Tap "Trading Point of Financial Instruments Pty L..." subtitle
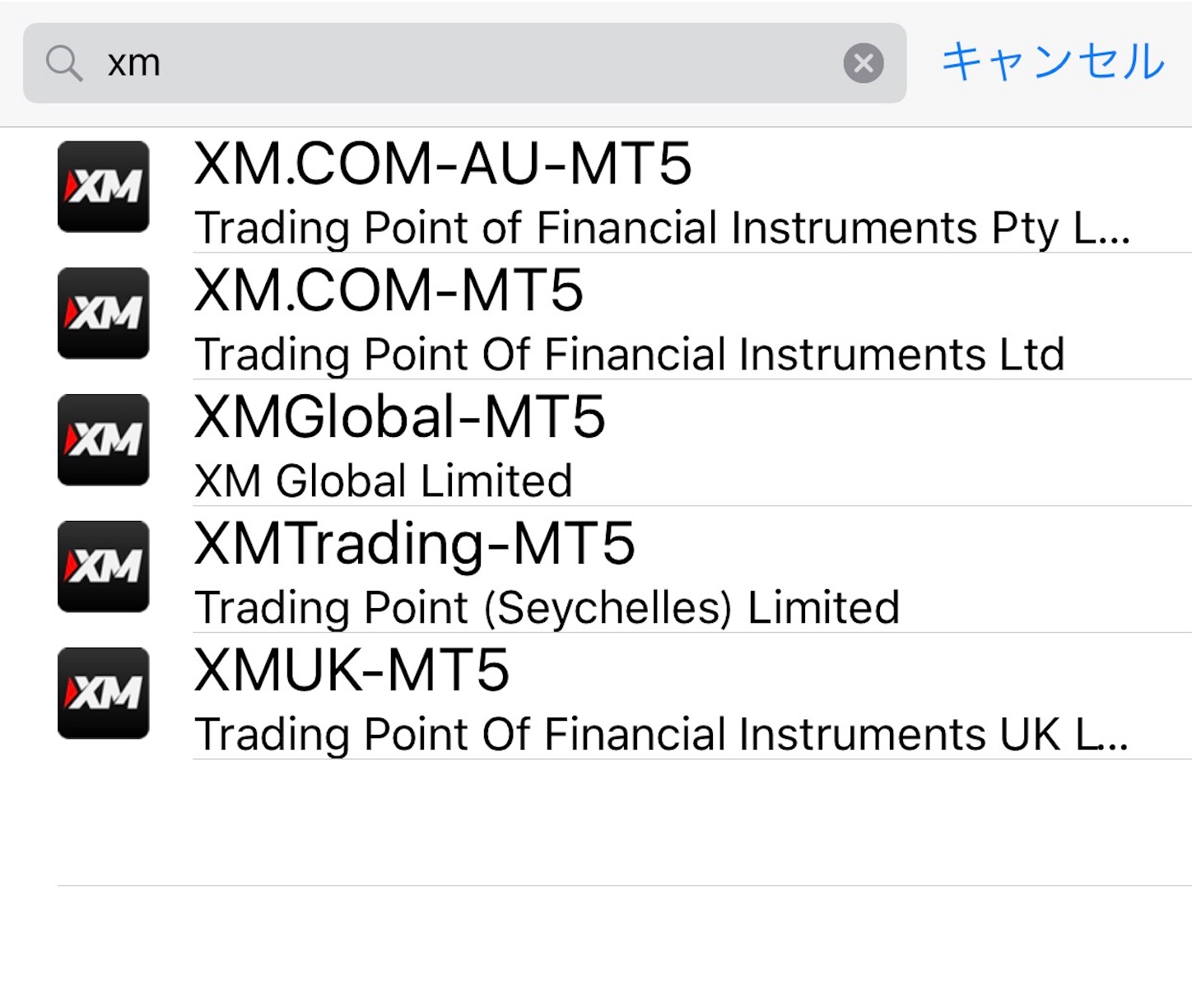Image resolution: width=1192 pixels, height=1008 pixels. pyautogui.click(x=662, y=228)
